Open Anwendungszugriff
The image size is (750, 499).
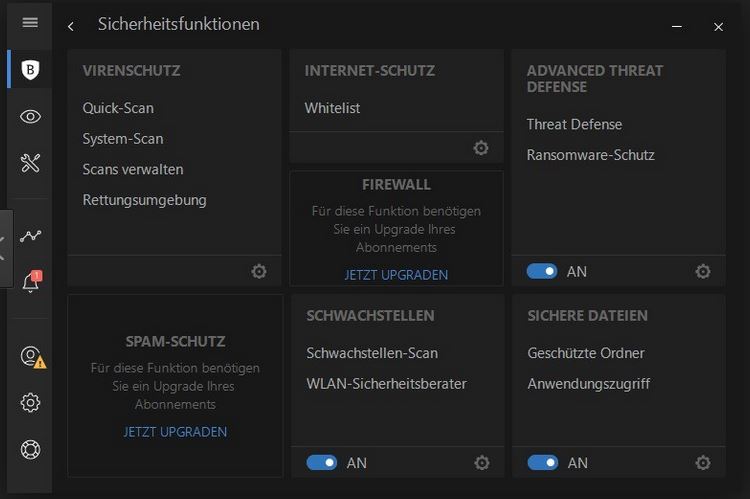point(589,384)
